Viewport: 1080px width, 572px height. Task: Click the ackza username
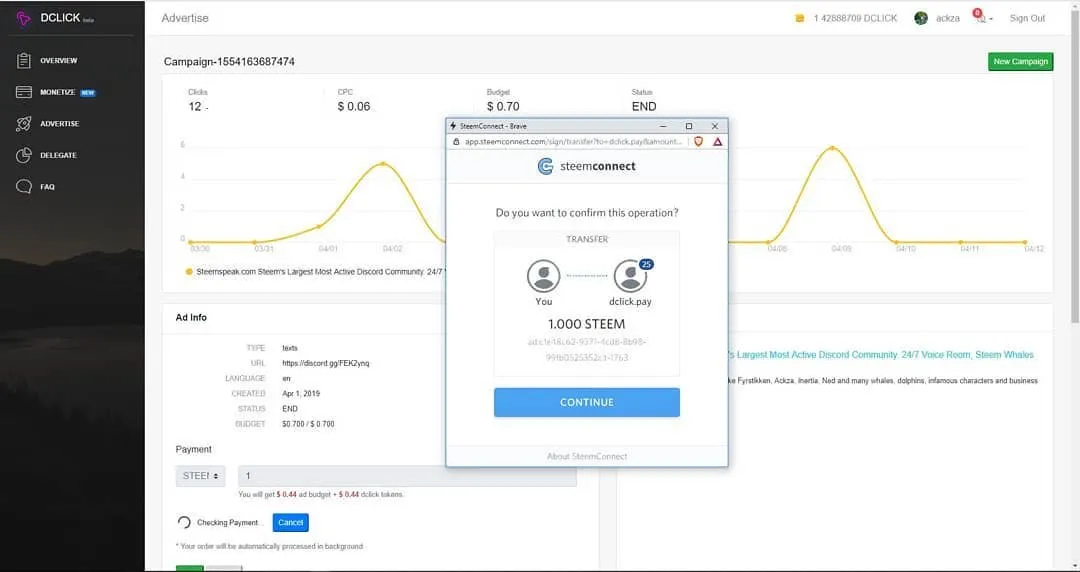pyautogui.click(x=948, y=19)
